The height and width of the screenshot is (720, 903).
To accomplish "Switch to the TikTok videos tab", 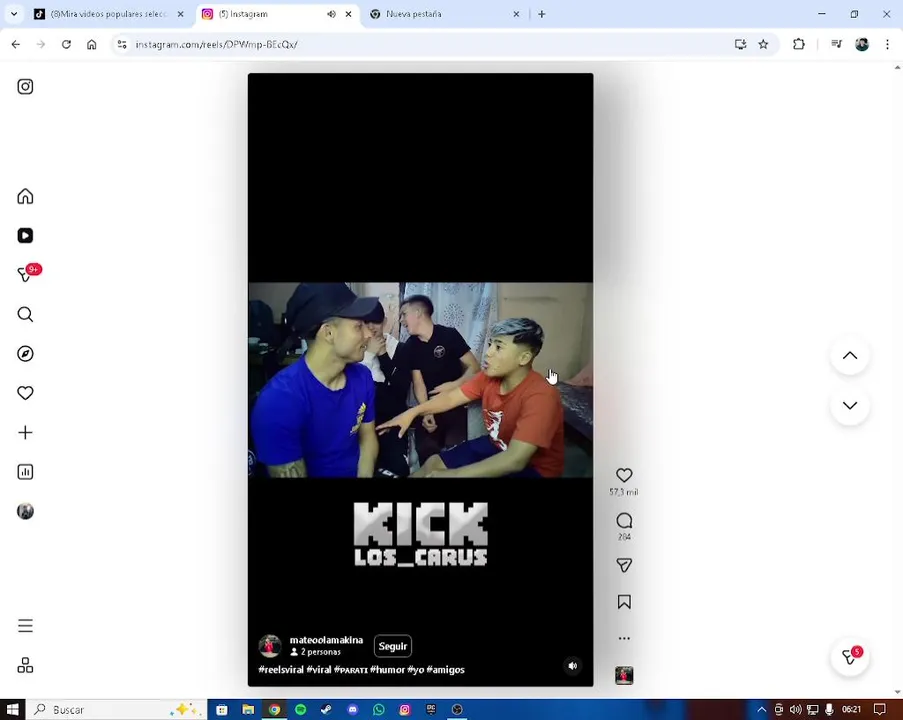I will [108, 14].
